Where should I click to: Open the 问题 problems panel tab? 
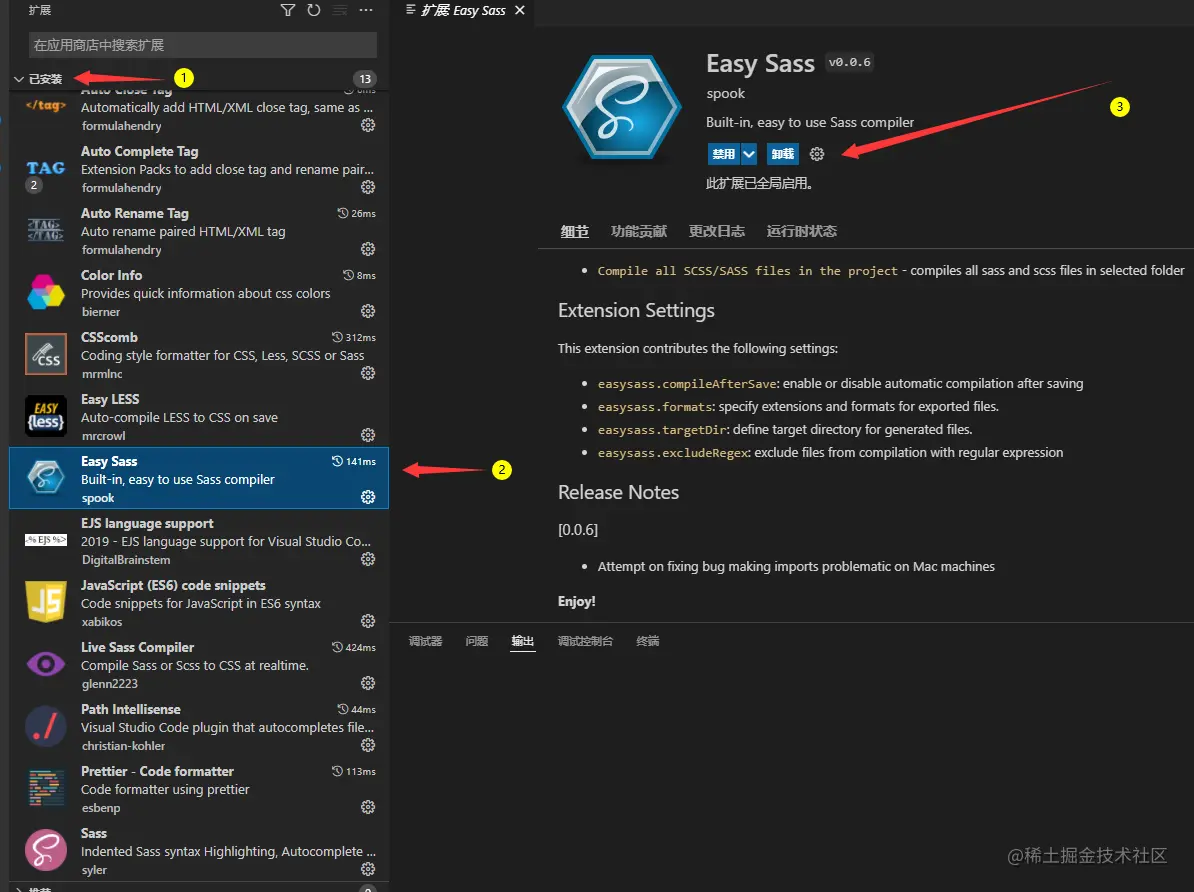coord(477,641)
